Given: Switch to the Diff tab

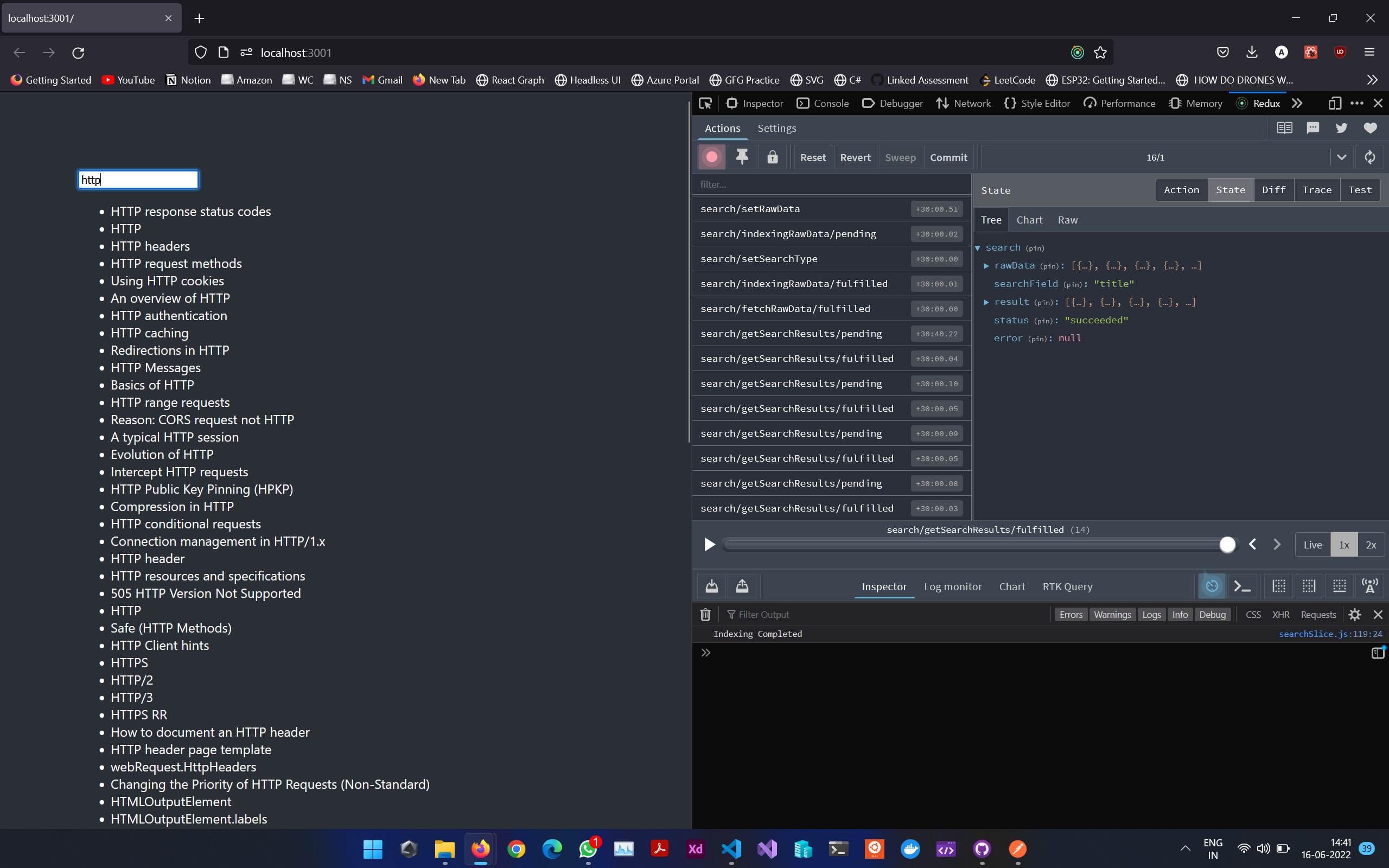Looking at the screenshot, I should pos(1273,190).
